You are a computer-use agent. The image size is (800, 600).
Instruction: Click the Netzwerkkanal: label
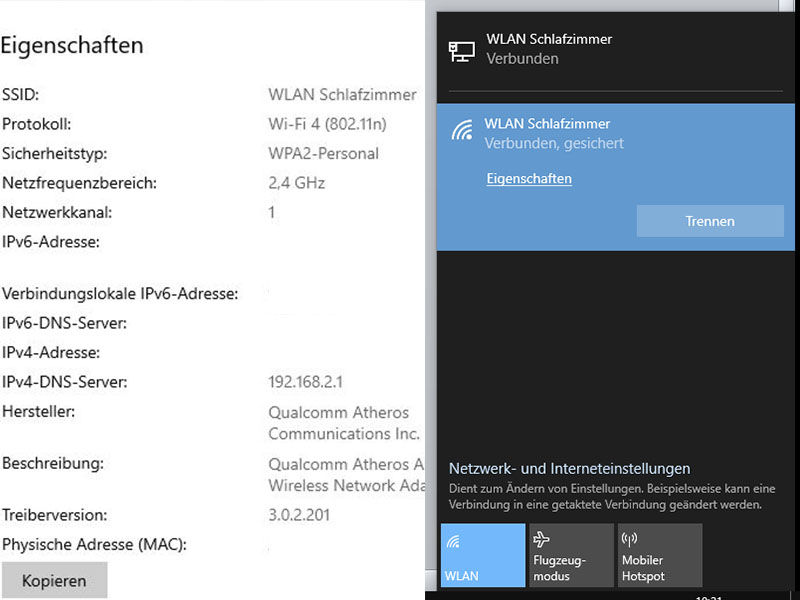click(x=57, y=212)
